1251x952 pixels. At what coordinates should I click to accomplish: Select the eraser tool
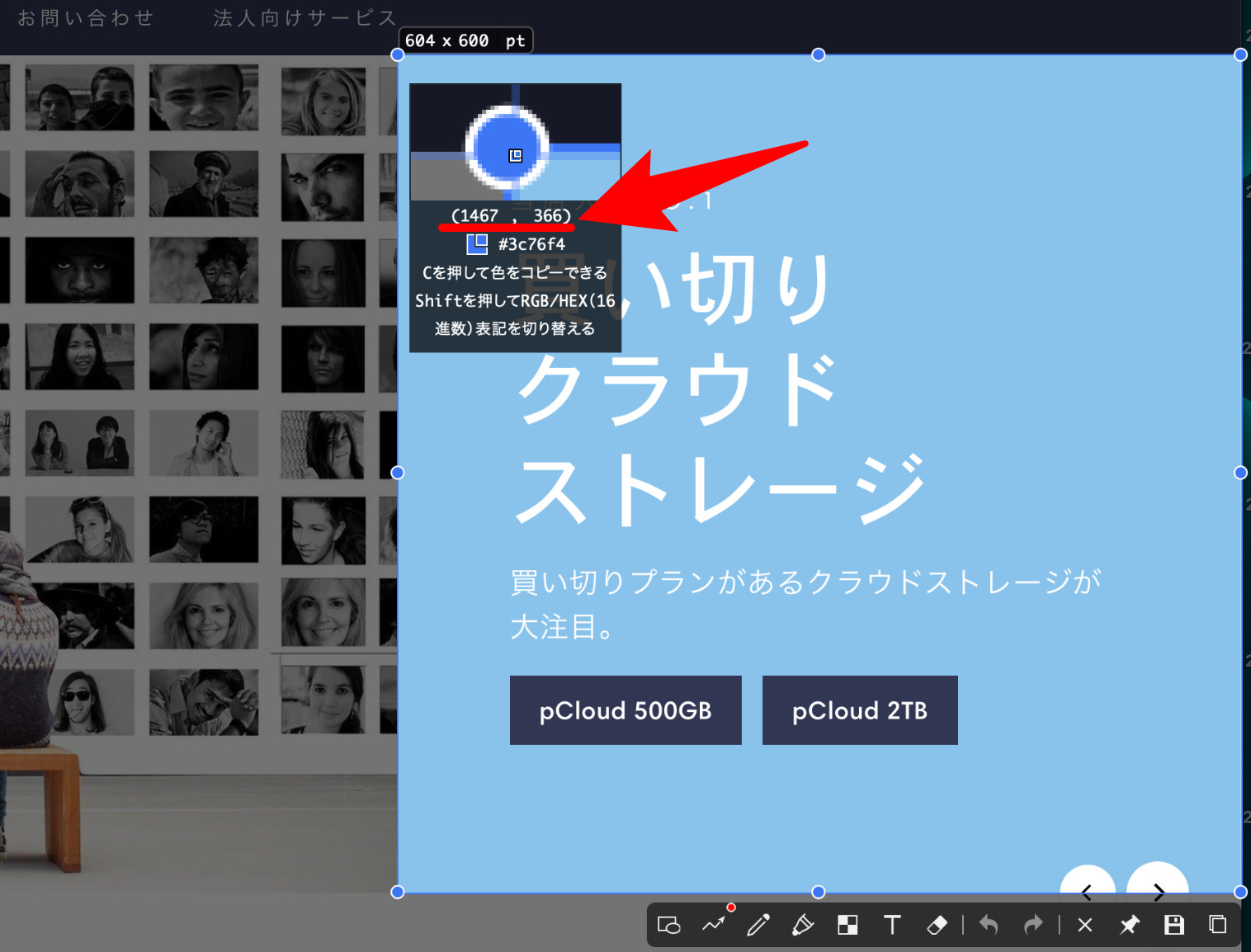tap(937, 925)
